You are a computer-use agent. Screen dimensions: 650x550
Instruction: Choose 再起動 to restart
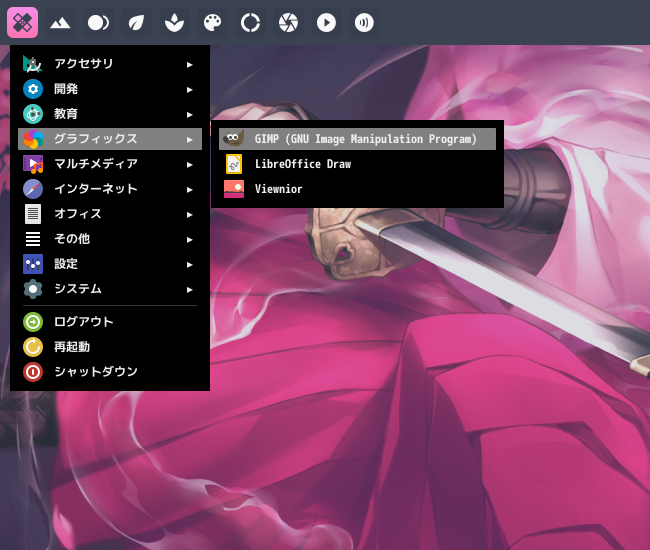tap(110, 347)
